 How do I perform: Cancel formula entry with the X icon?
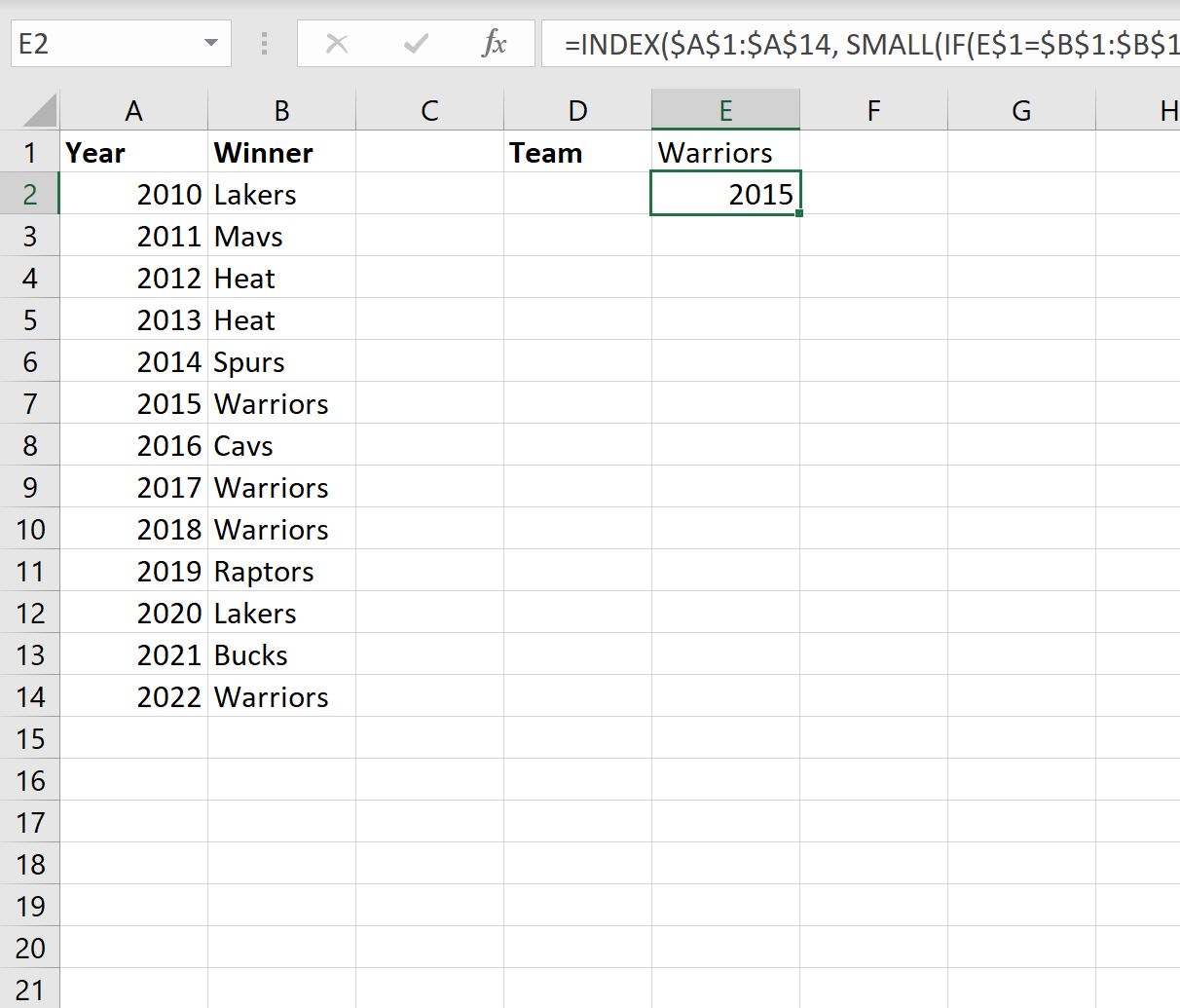point(336,43)
